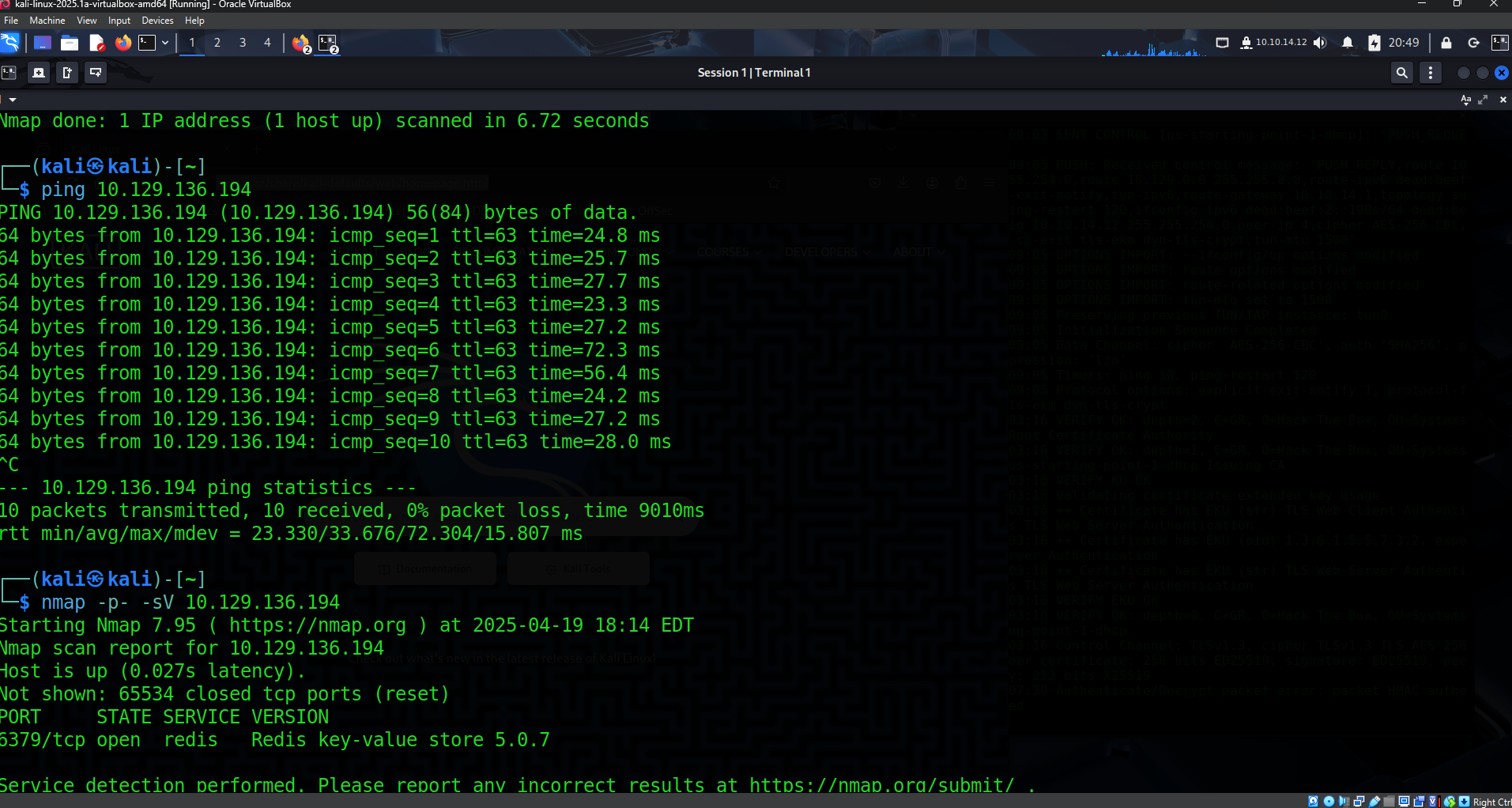Open terminal search with the magnifier icon

point(1402,72)
